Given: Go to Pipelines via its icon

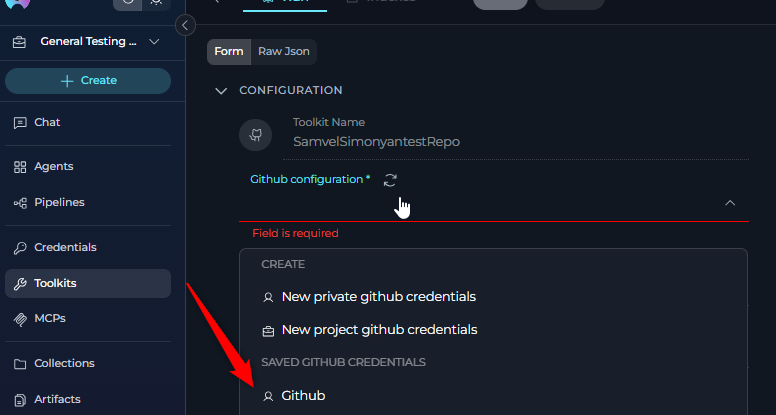Looking at the screenshot, I should point(20,203).
